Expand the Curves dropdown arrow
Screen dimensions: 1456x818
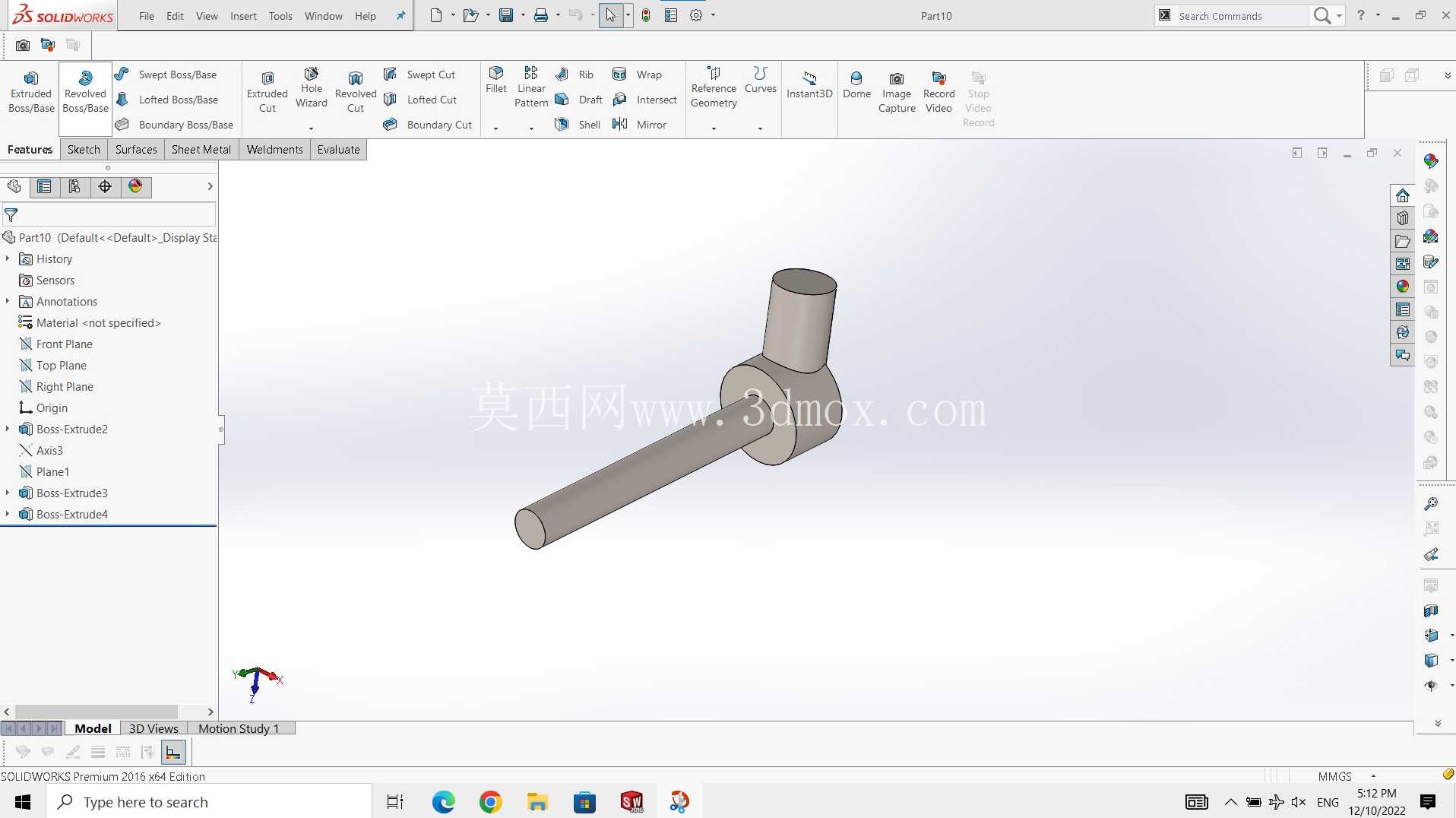click(760, 128)
